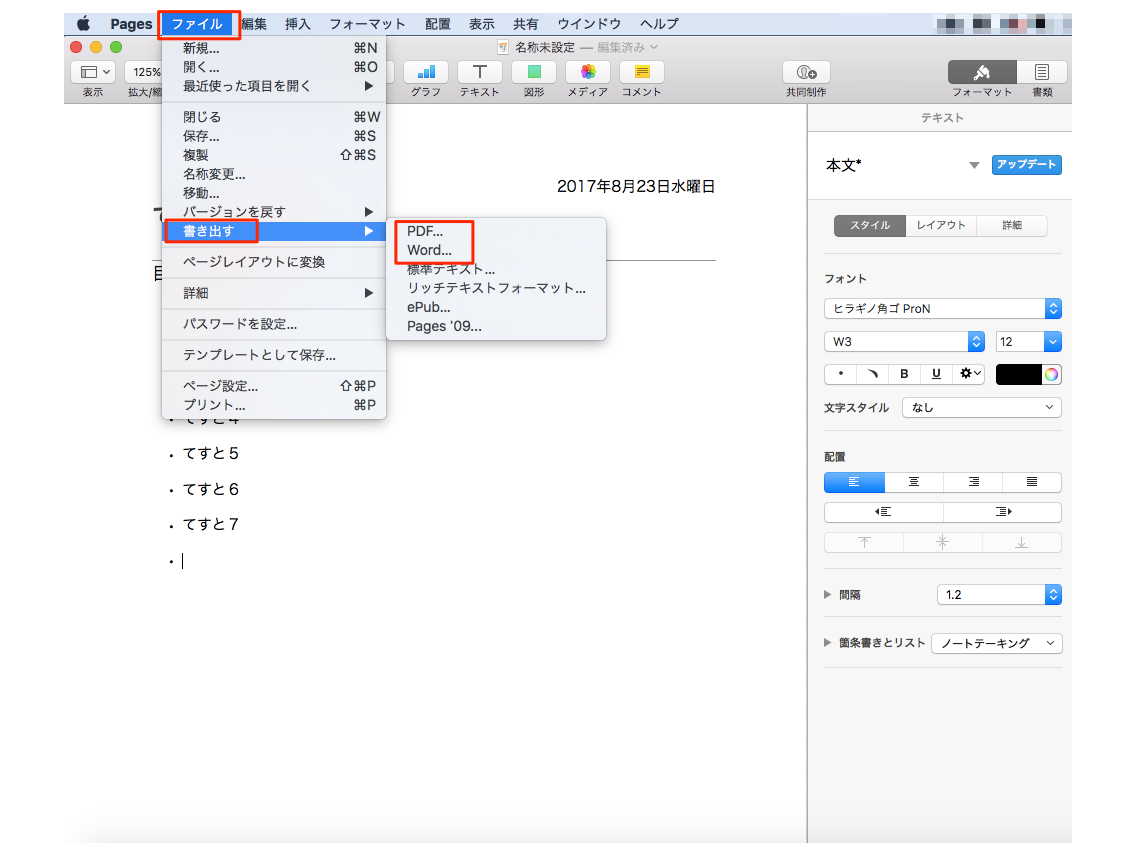Click the てすと 6 bullet line
The height and width of the screenshot is (852, 1136).
[x=210, y=490]
